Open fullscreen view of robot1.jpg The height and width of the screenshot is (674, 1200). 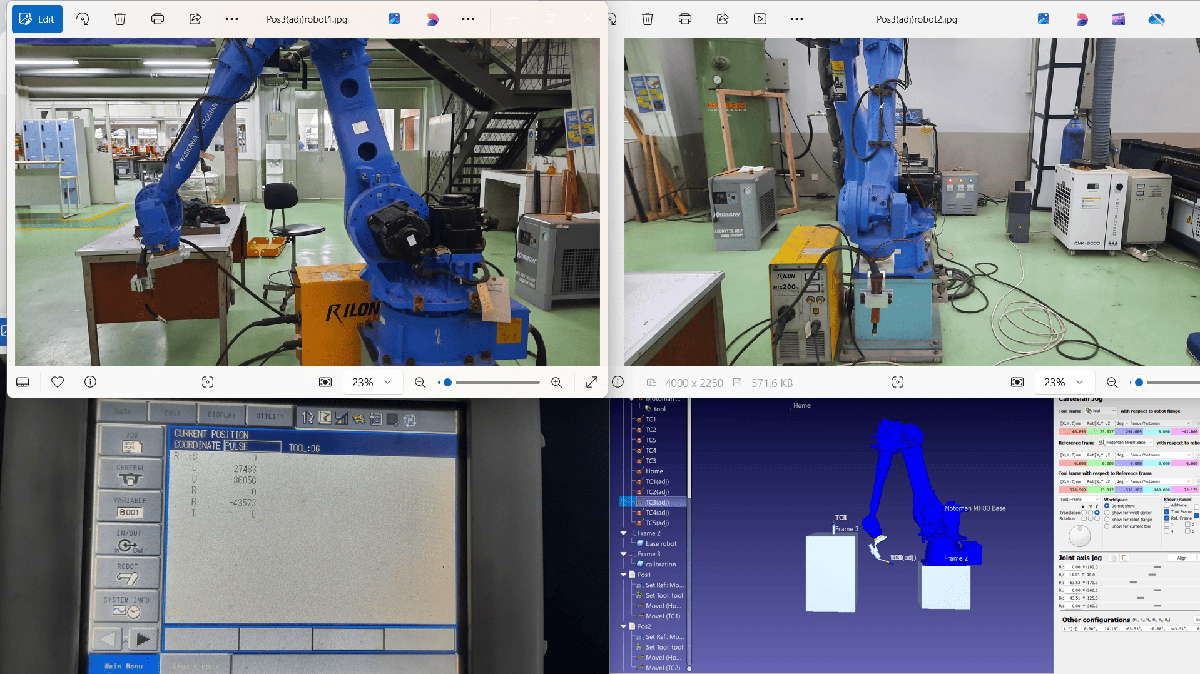tap(590, 382)
